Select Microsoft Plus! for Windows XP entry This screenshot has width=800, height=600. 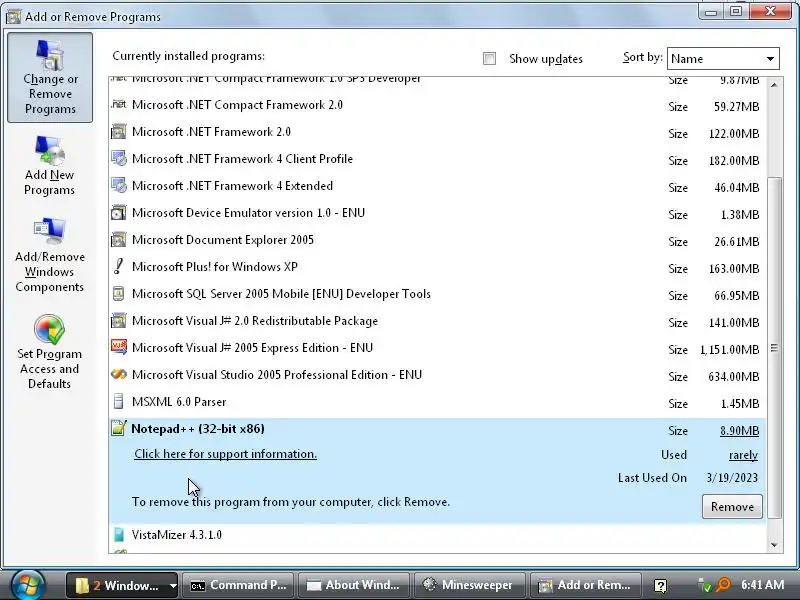pos(437,267)
